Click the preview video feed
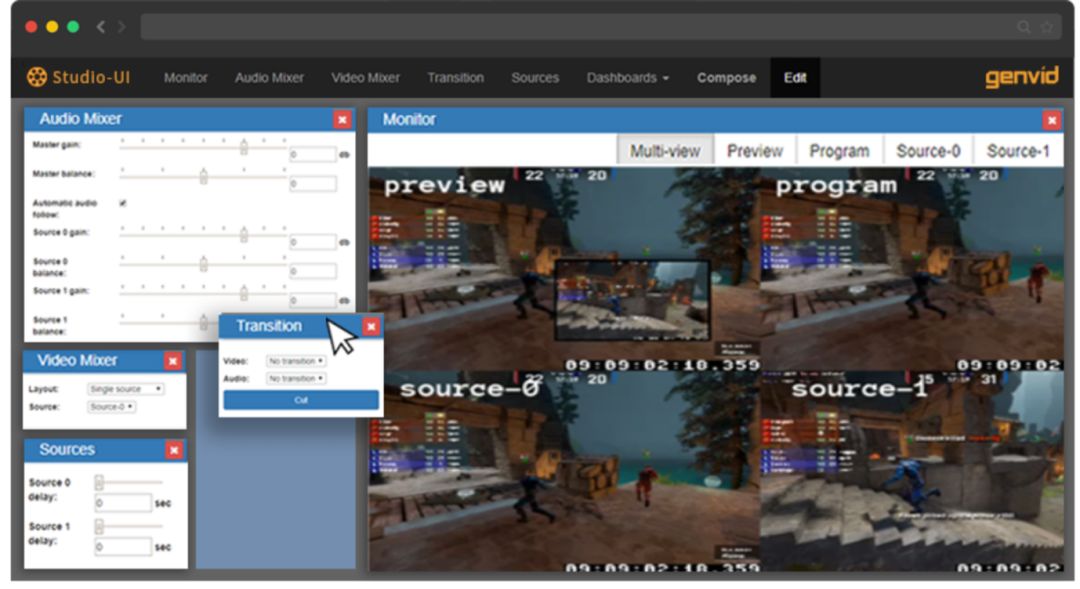The height and width of the screenshot is (589, 1080). 564,269
